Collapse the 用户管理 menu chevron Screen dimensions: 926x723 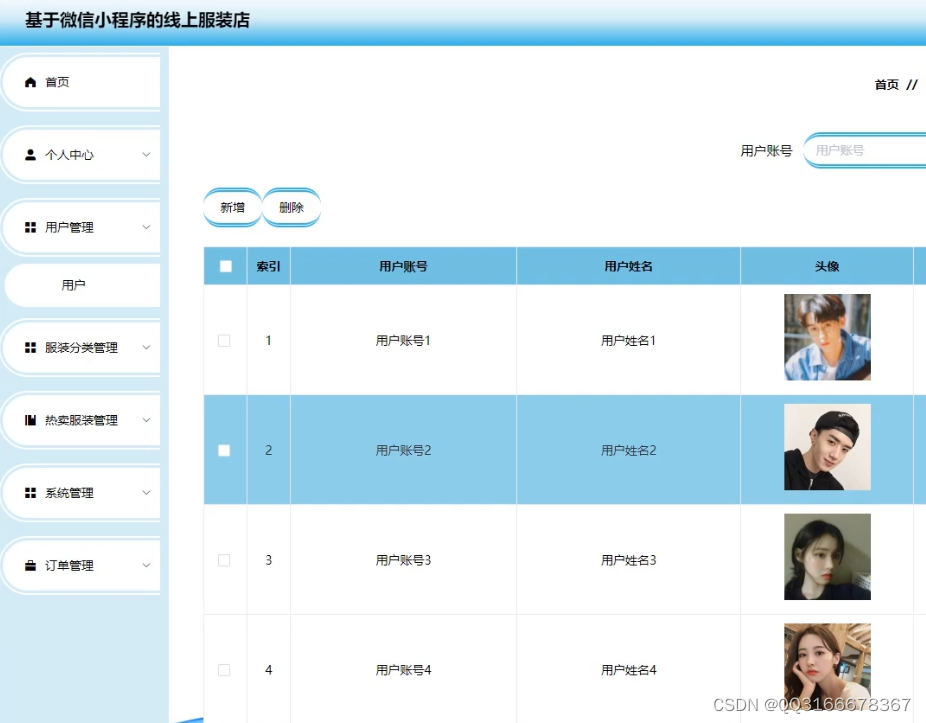click(x=146, y=227)
